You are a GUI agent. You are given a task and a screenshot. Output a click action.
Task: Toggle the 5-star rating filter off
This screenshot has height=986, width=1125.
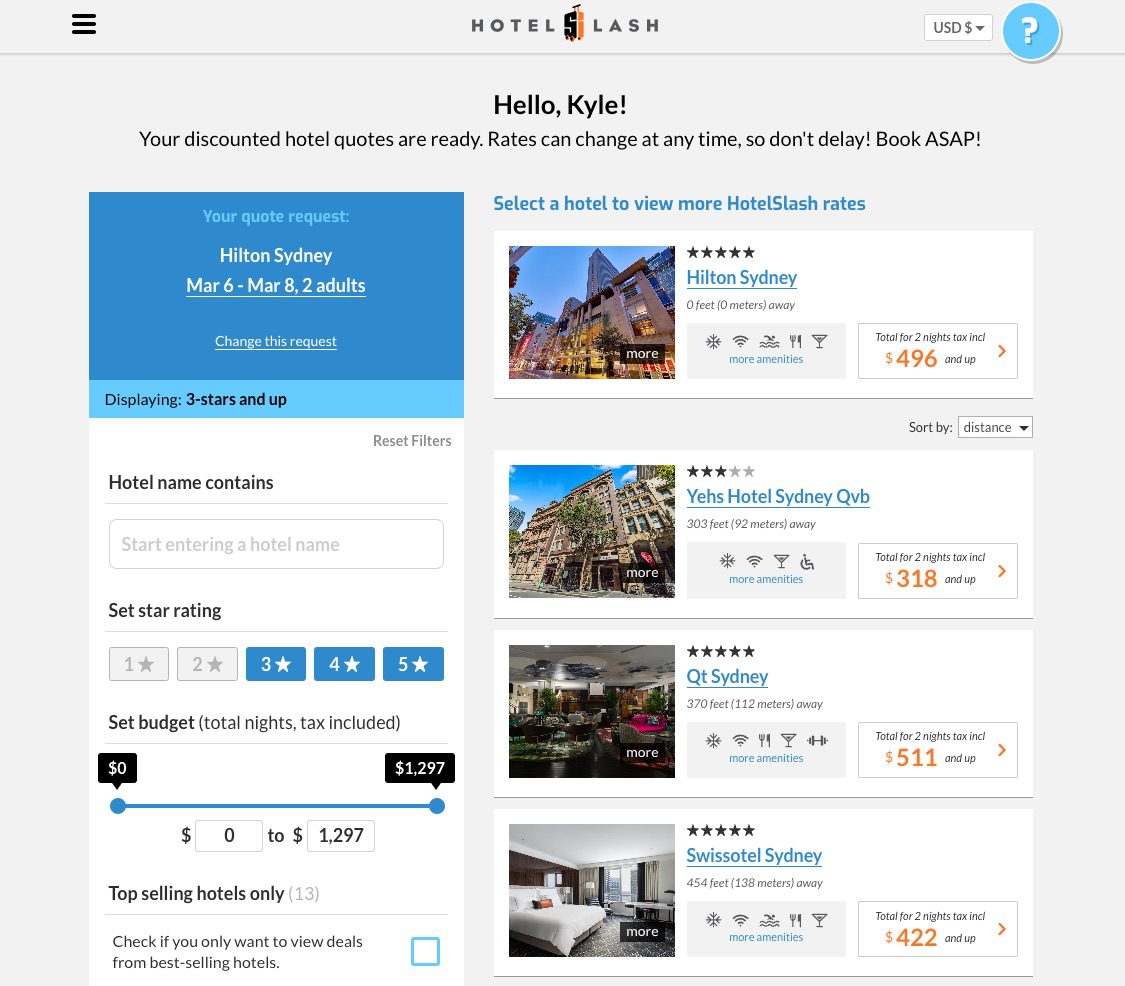tap(413, 663)
